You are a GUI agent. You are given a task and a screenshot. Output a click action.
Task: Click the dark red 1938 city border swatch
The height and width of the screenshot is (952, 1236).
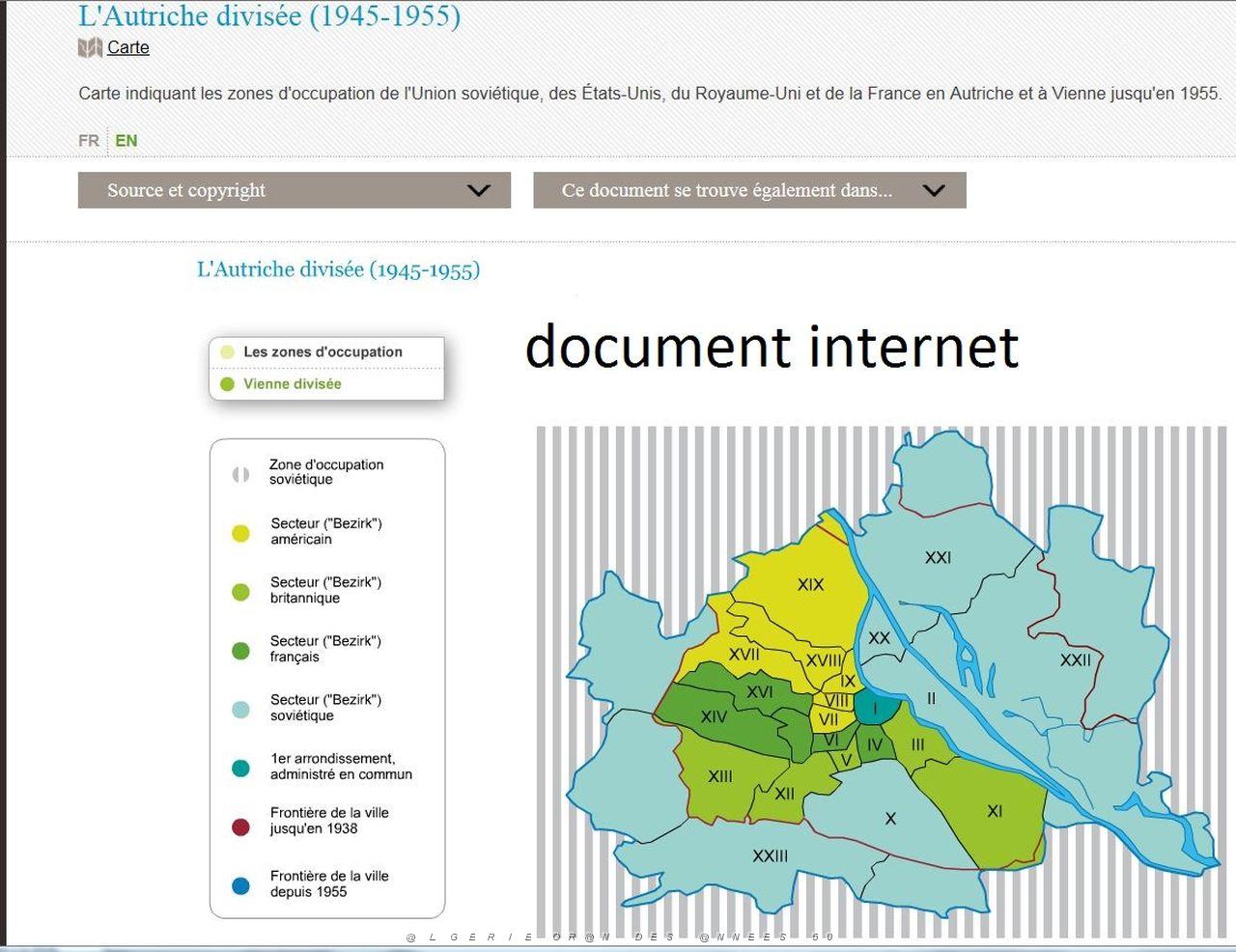coord(240,827)
